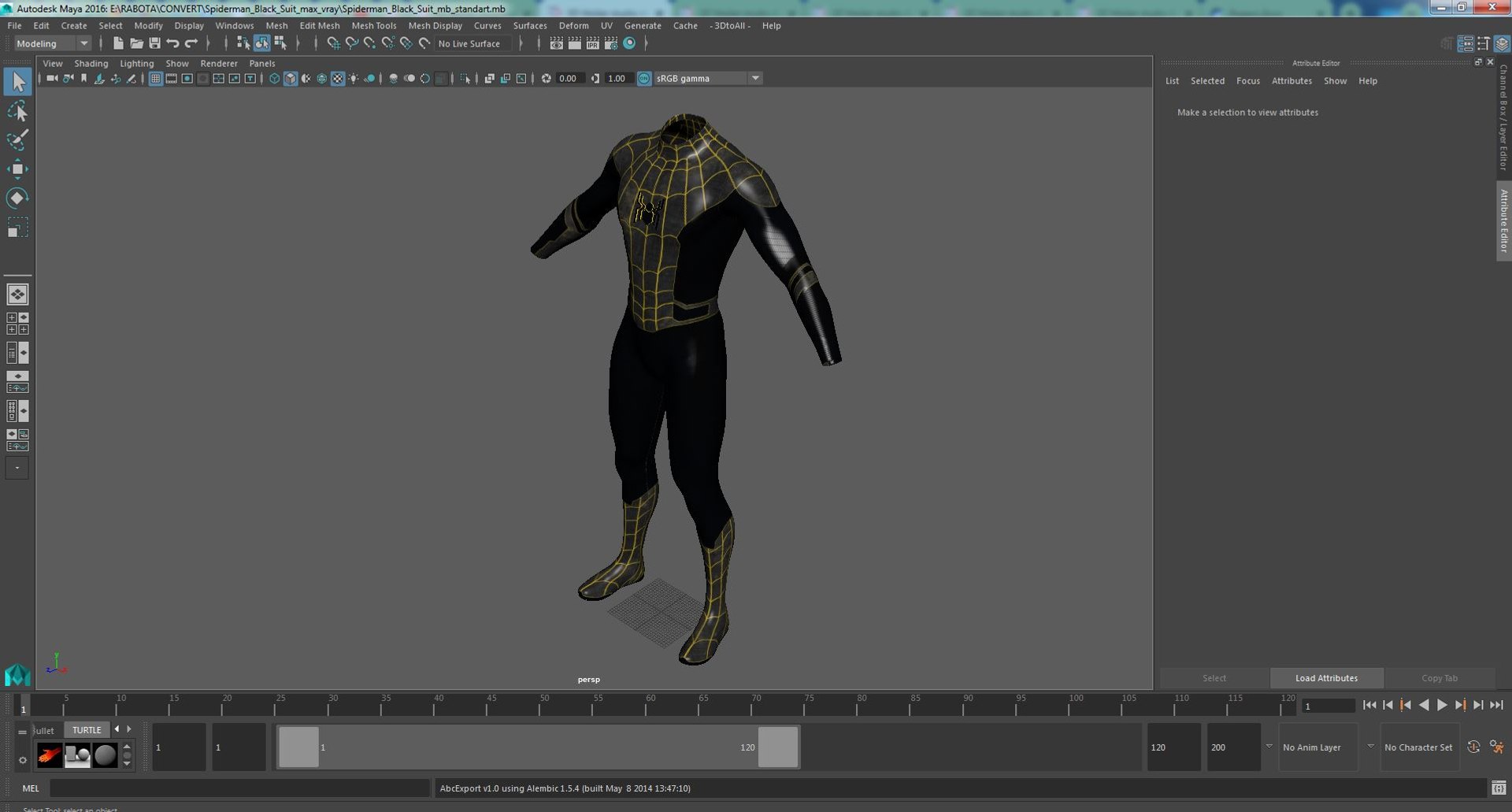Open Render Settings clapperboard-gear icon

[x=611, y=43]
